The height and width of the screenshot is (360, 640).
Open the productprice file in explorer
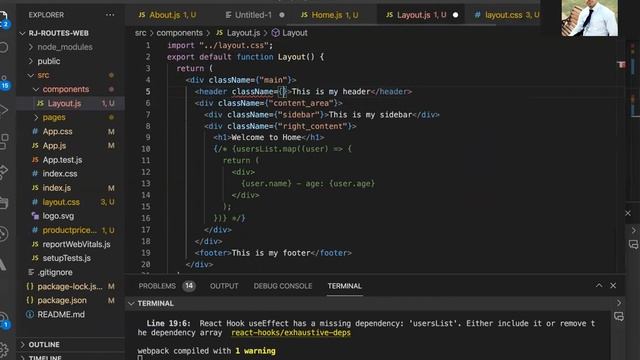71,230
